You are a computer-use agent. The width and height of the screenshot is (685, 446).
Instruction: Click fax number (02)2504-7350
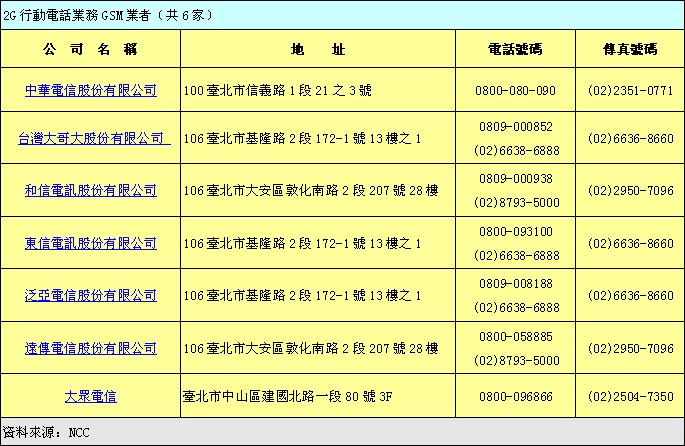(x=630, y=397)
